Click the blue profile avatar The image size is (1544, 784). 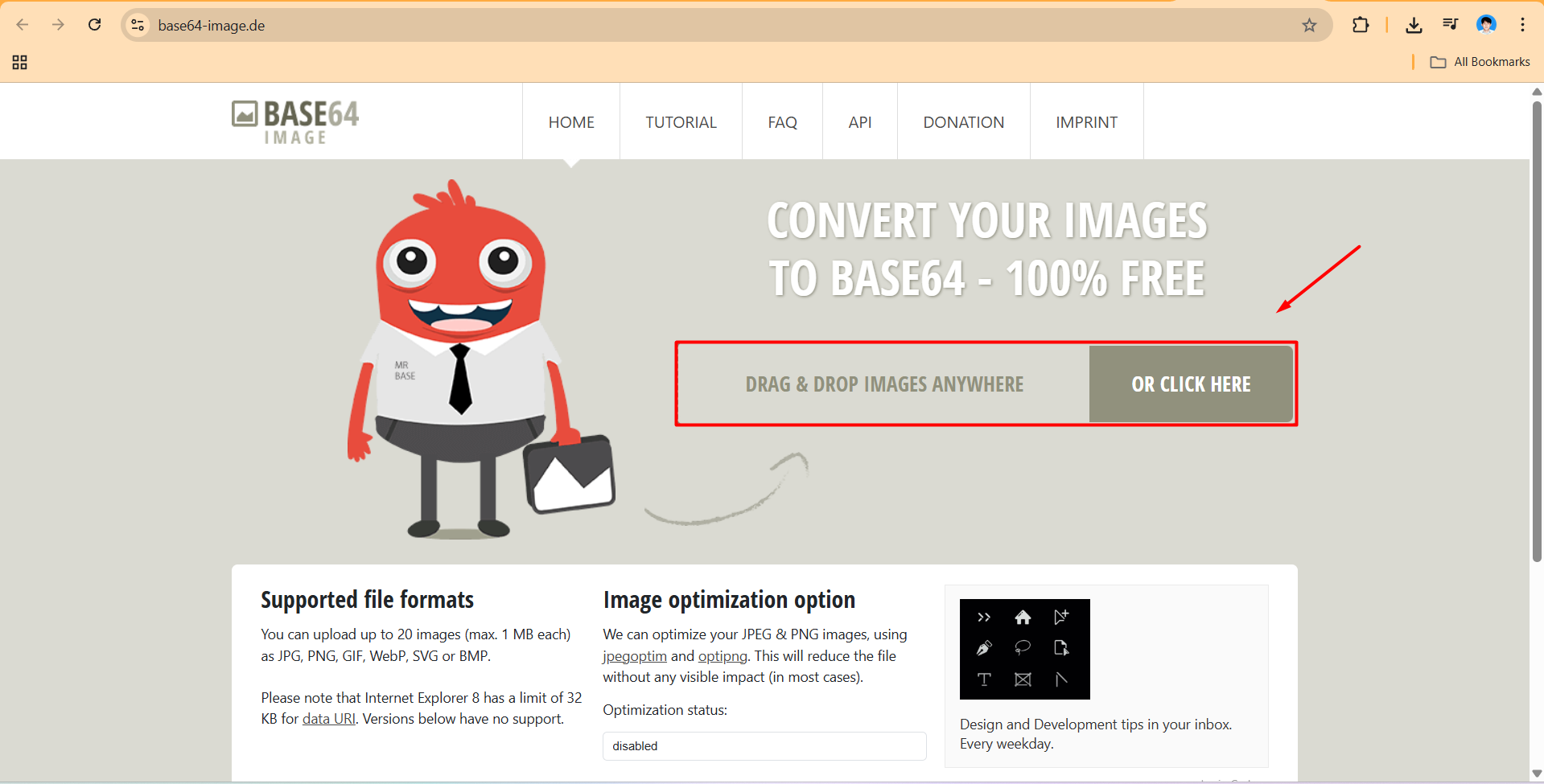coord(1486,25)
